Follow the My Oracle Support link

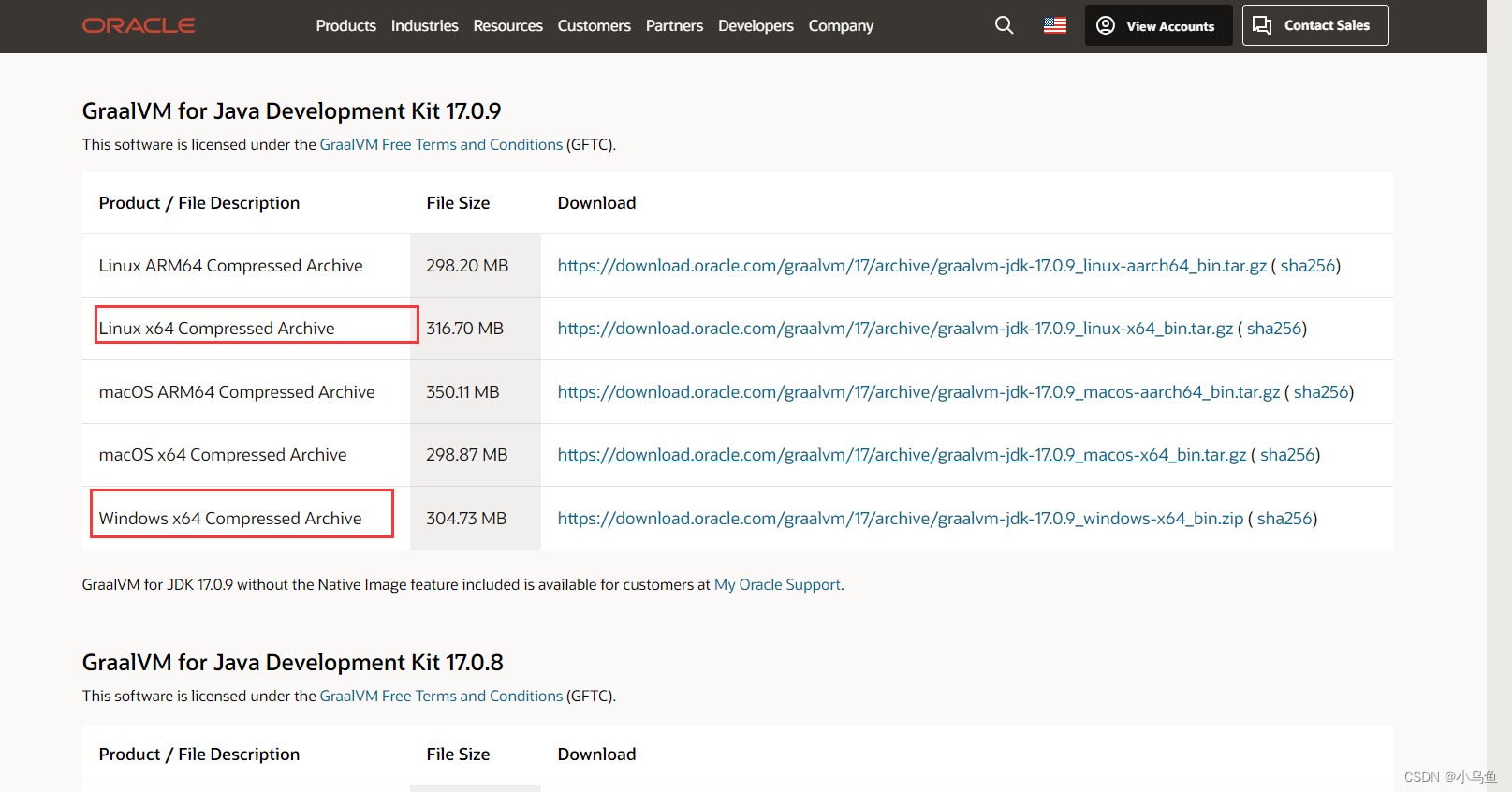pos(777,584)
